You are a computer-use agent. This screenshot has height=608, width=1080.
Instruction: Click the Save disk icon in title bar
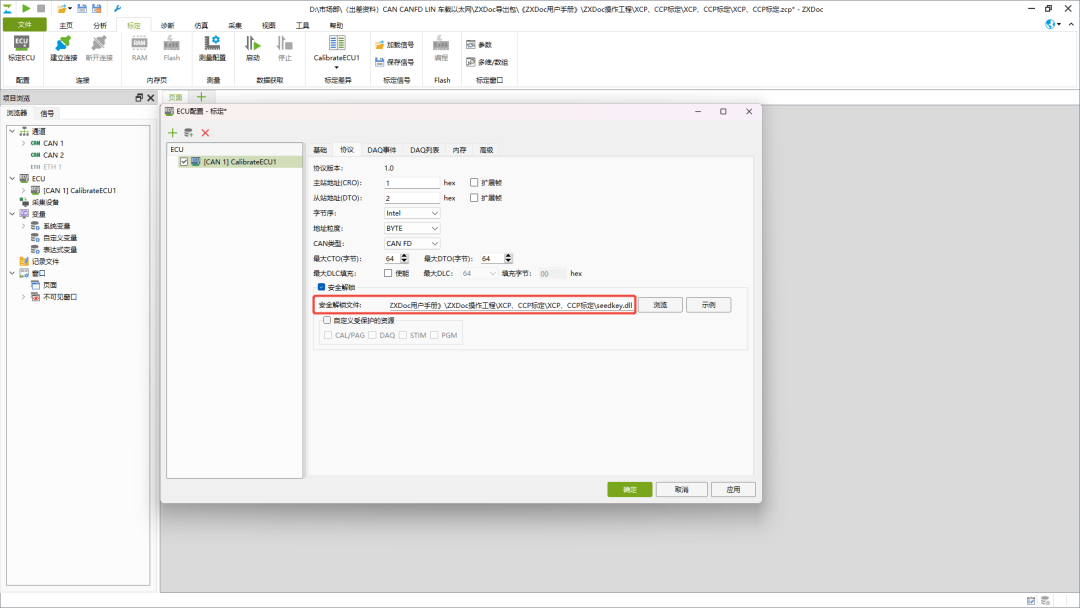coord(82,9)
